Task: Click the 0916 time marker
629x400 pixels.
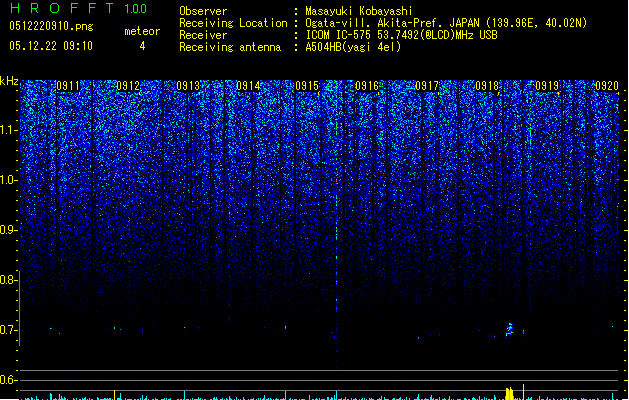Action: pyautogui.click(x=367, y=86)
